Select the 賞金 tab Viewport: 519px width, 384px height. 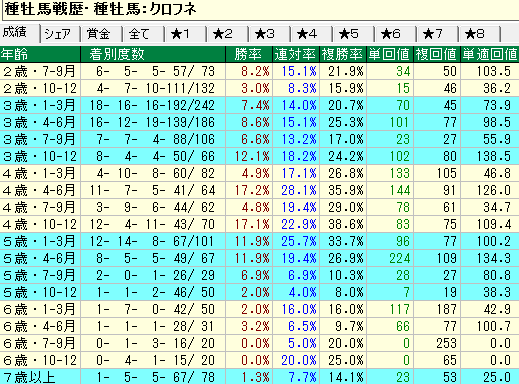click(x=102, y=34)
